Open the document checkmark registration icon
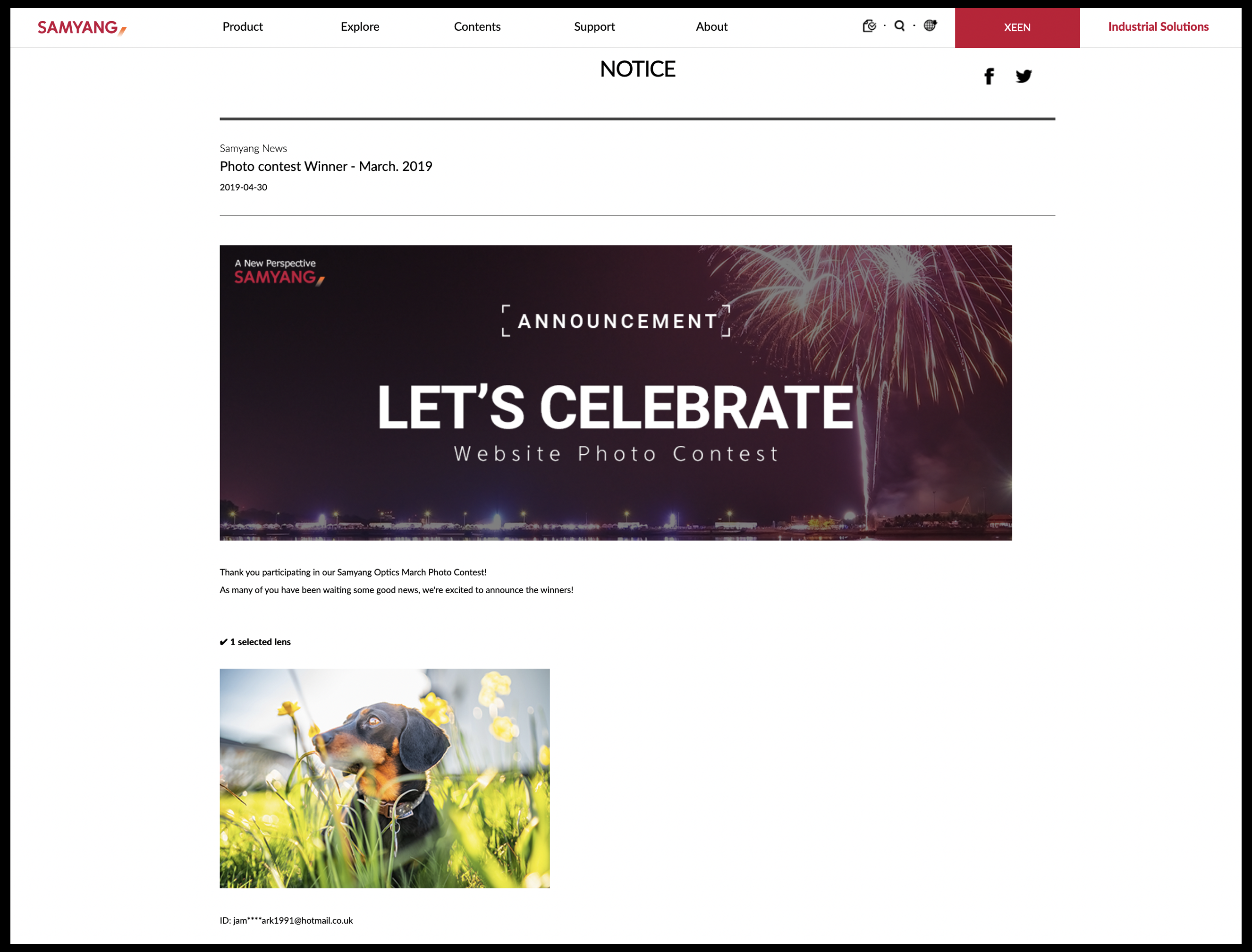This screenshot has width=1252, height=952. click(869, 26)
